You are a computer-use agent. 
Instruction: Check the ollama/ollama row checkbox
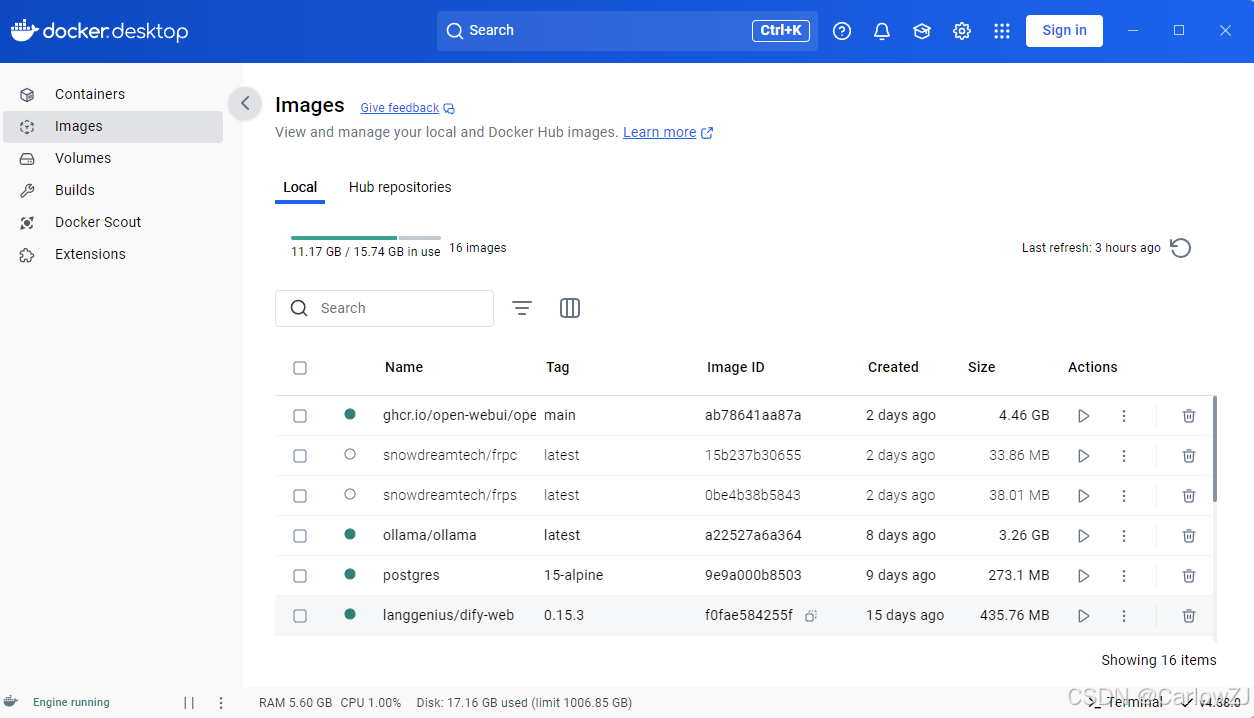300,535
